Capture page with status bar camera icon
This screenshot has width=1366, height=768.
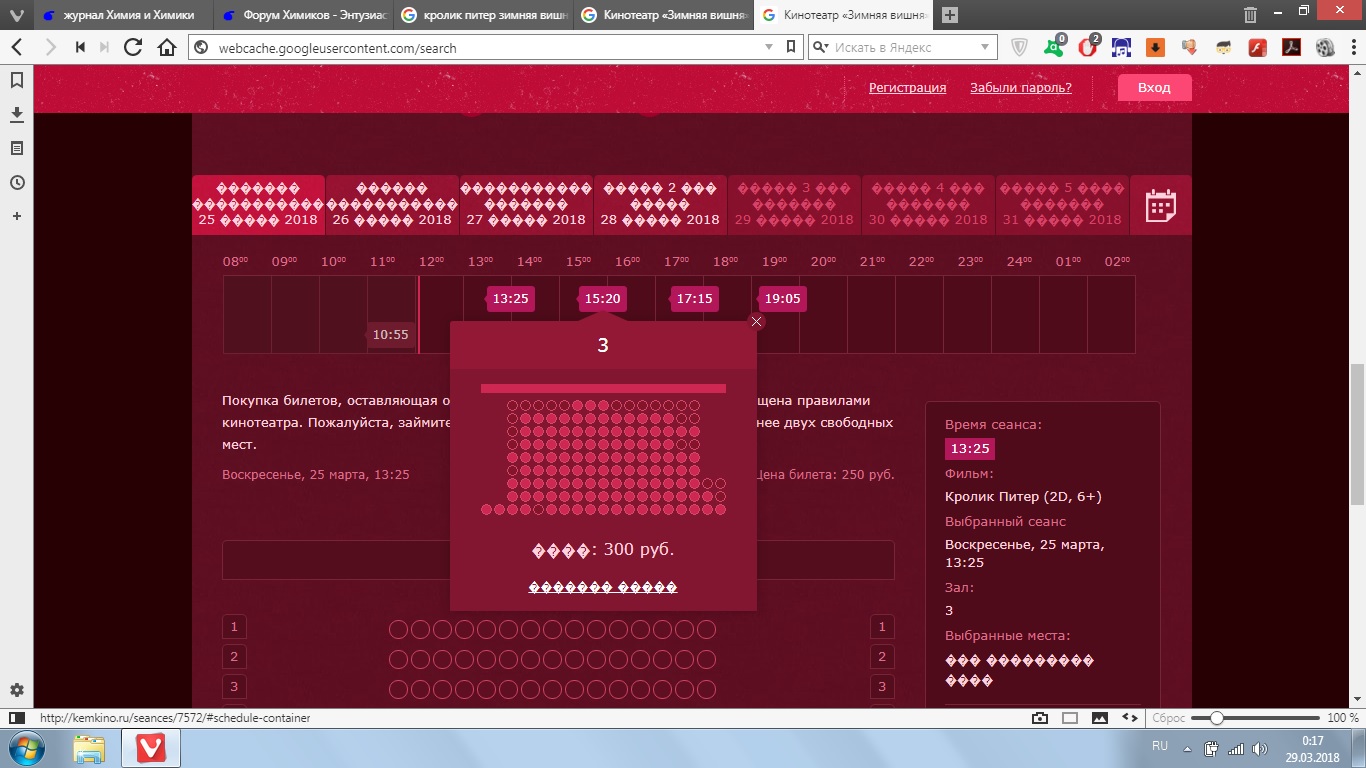[x=1040, y=718]
